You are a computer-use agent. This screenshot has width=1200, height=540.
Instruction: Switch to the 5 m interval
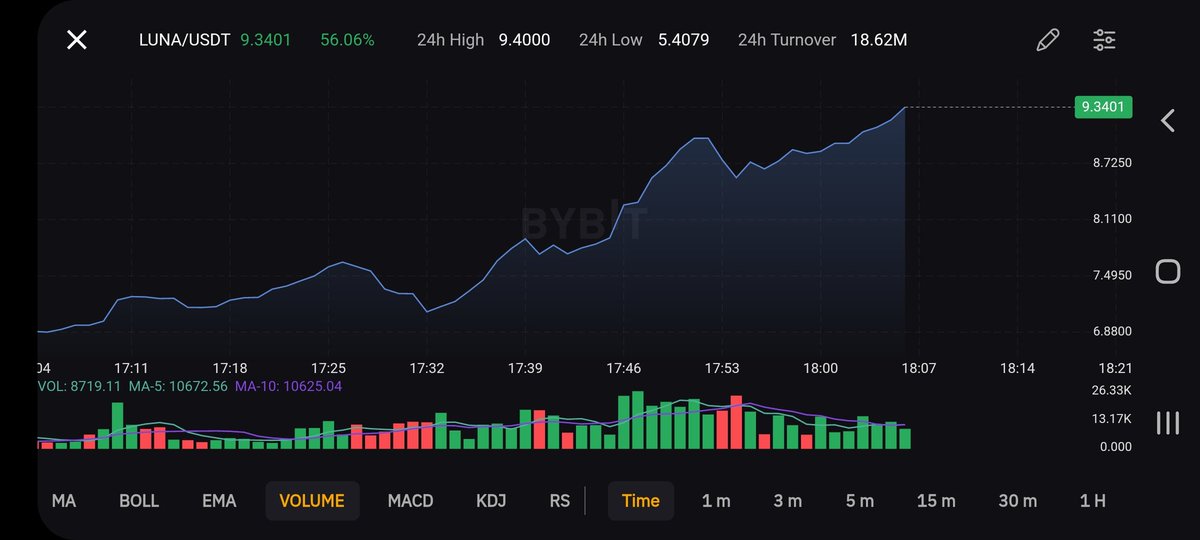[x=860, y=501]
